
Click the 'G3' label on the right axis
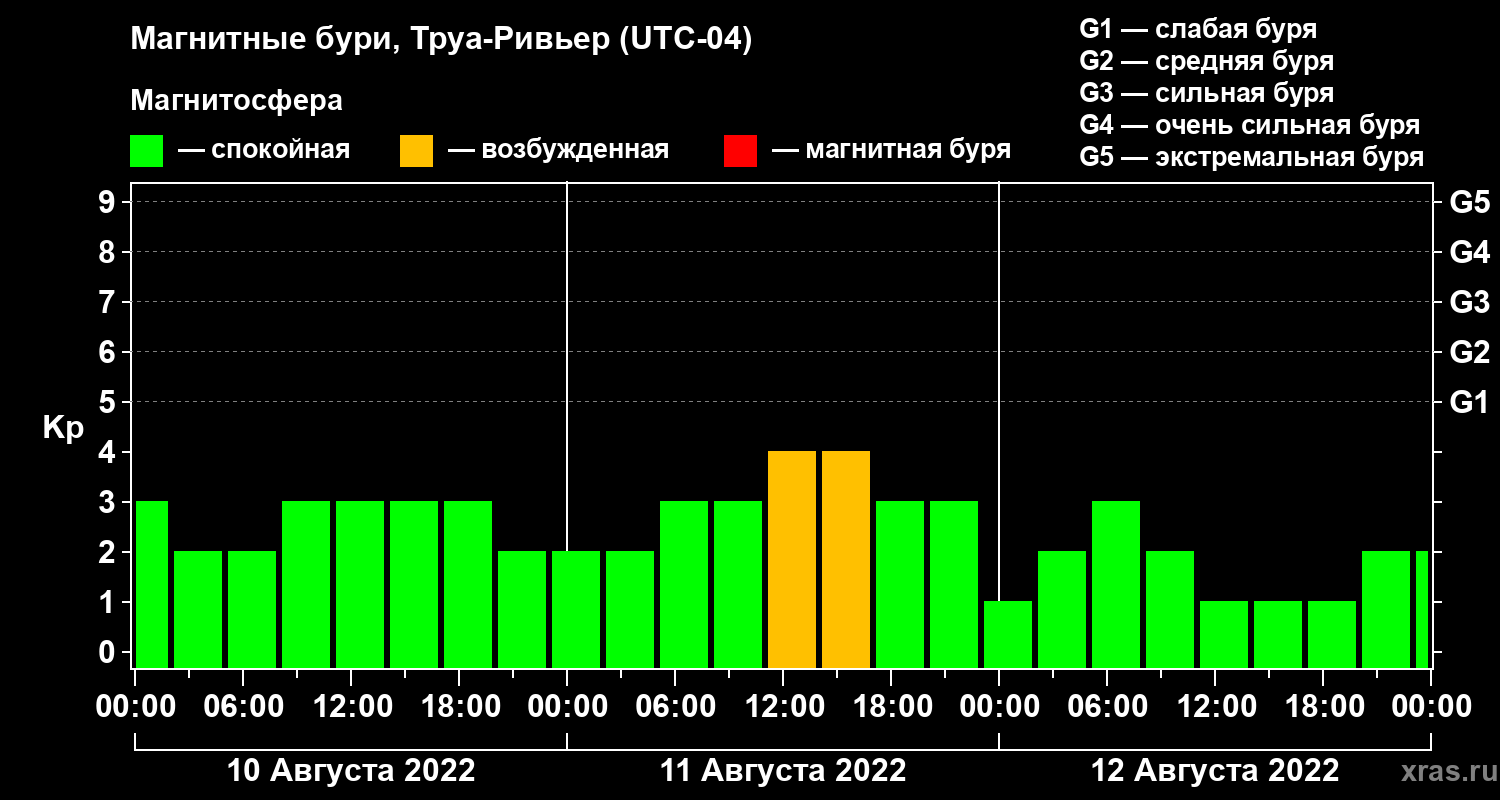point(1469,303)
